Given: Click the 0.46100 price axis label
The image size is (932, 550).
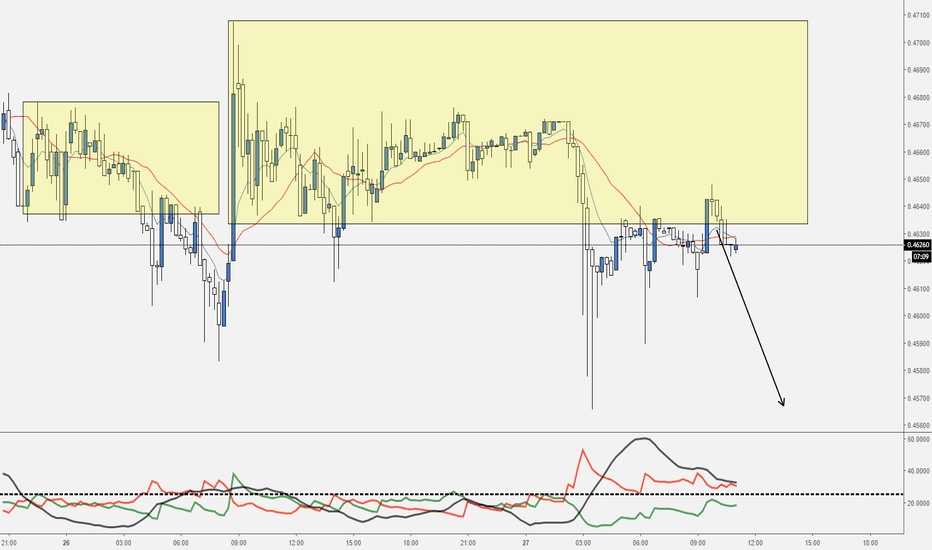Looking at the screenshot, I should click(918, 289).
